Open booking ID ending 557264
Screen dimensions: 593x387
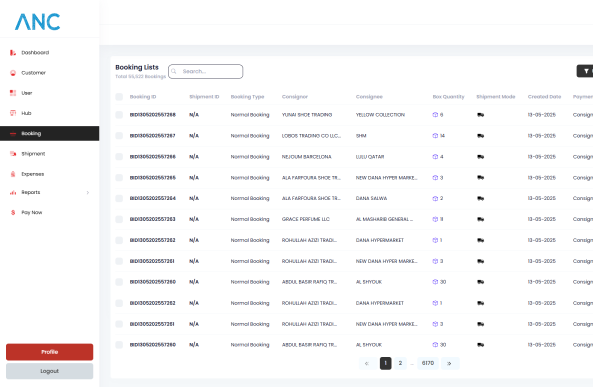(153, 198)
